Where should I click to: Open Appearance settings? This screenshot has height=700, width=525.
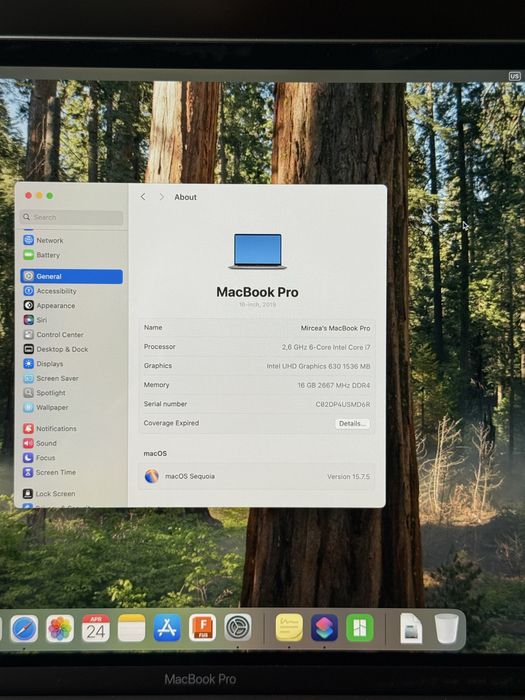tap(49, 306)
